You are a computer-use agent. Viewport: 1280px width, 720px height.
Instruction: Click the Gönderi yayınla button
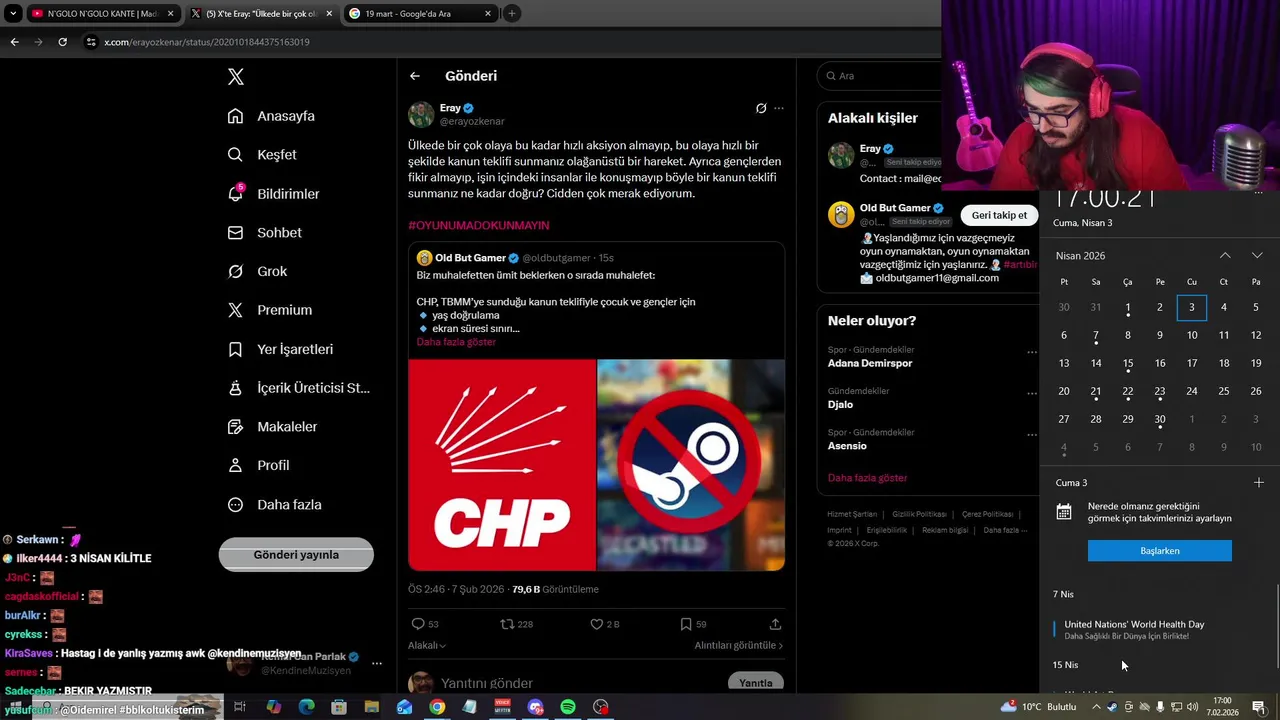pos(296,555)
